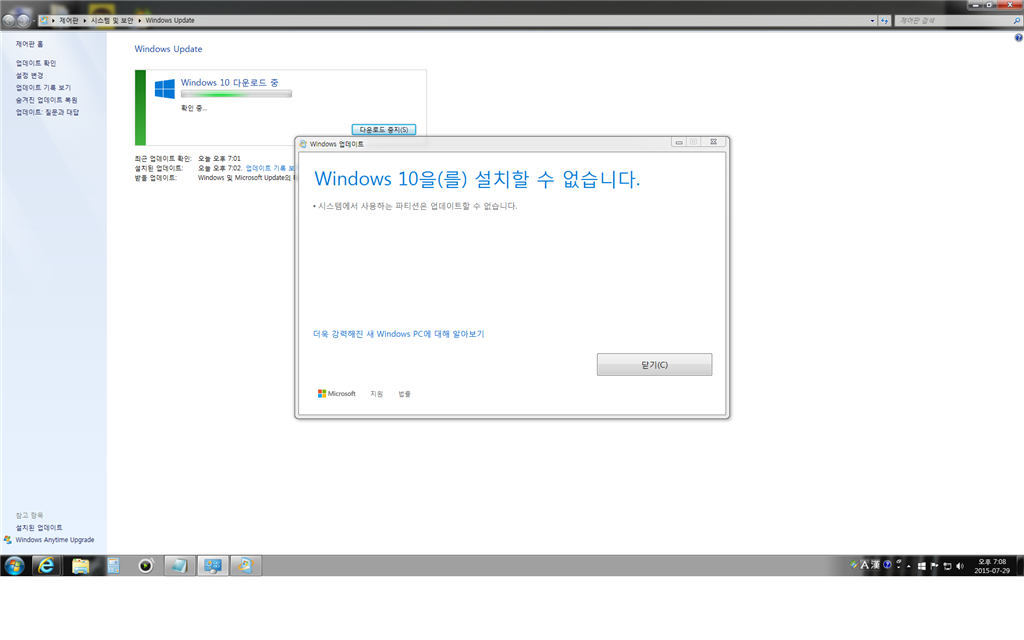Expand the arrow after 시스템 및 보안
Image resolution: width=1024 pixels, height=640 pixels.
coord(139,20)
